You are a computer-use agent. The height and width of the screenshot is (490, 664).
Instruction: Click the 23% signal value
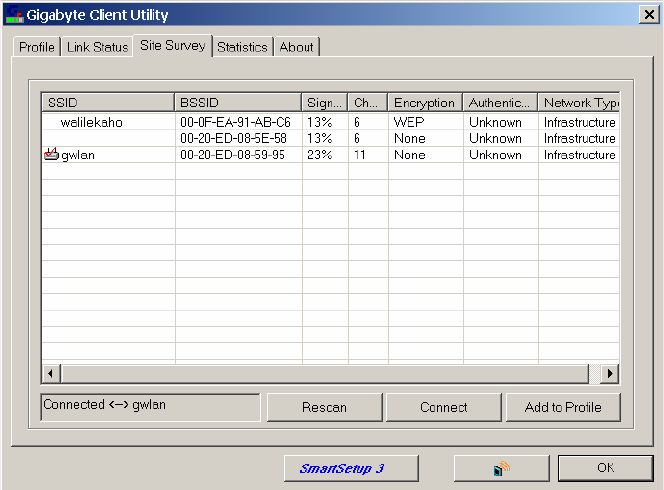point(320,155)
